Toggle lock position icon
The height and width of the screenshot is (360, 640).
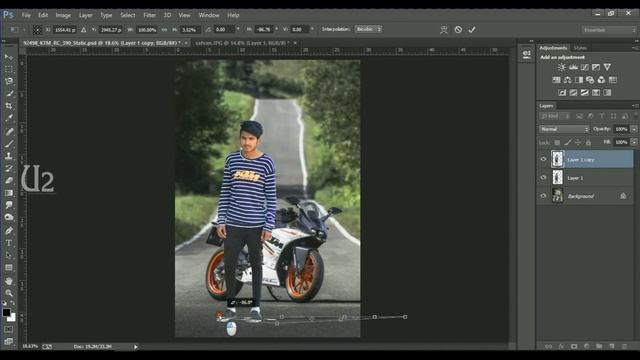coord(578,142)
